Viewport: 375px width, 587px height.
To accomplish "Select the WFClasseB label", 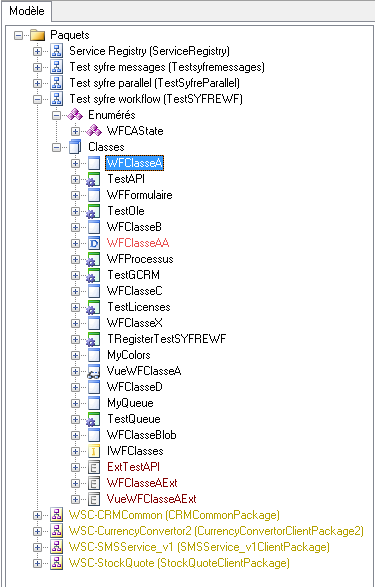I will [x=134, y=227].
